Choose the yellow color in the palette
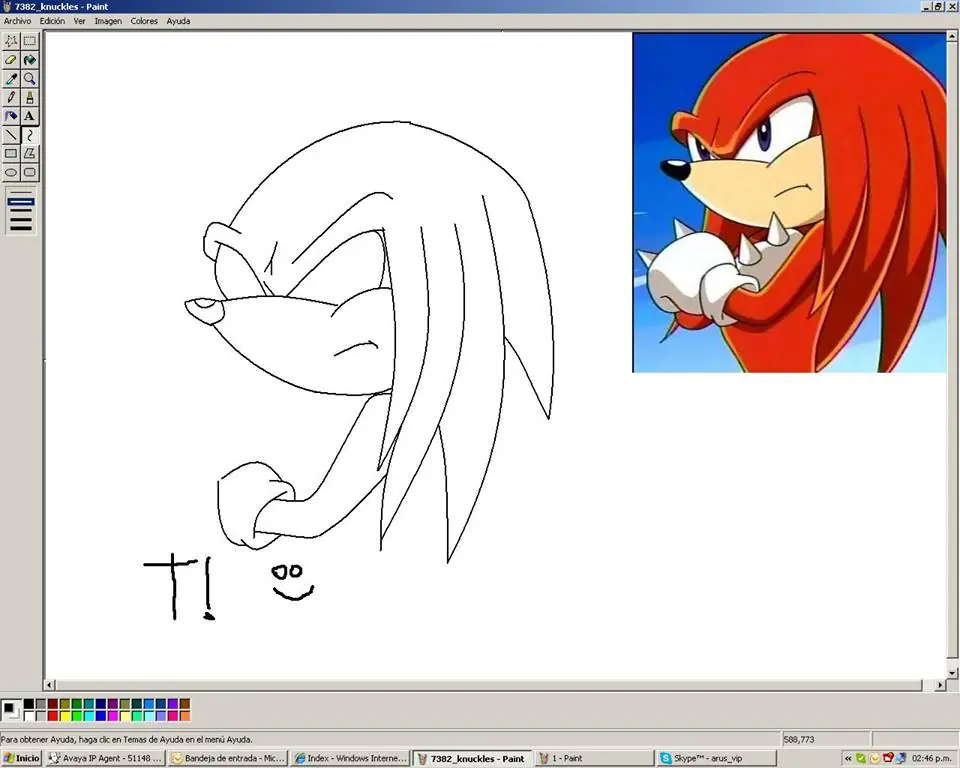The image size is (960, 768). coord(65,716)
